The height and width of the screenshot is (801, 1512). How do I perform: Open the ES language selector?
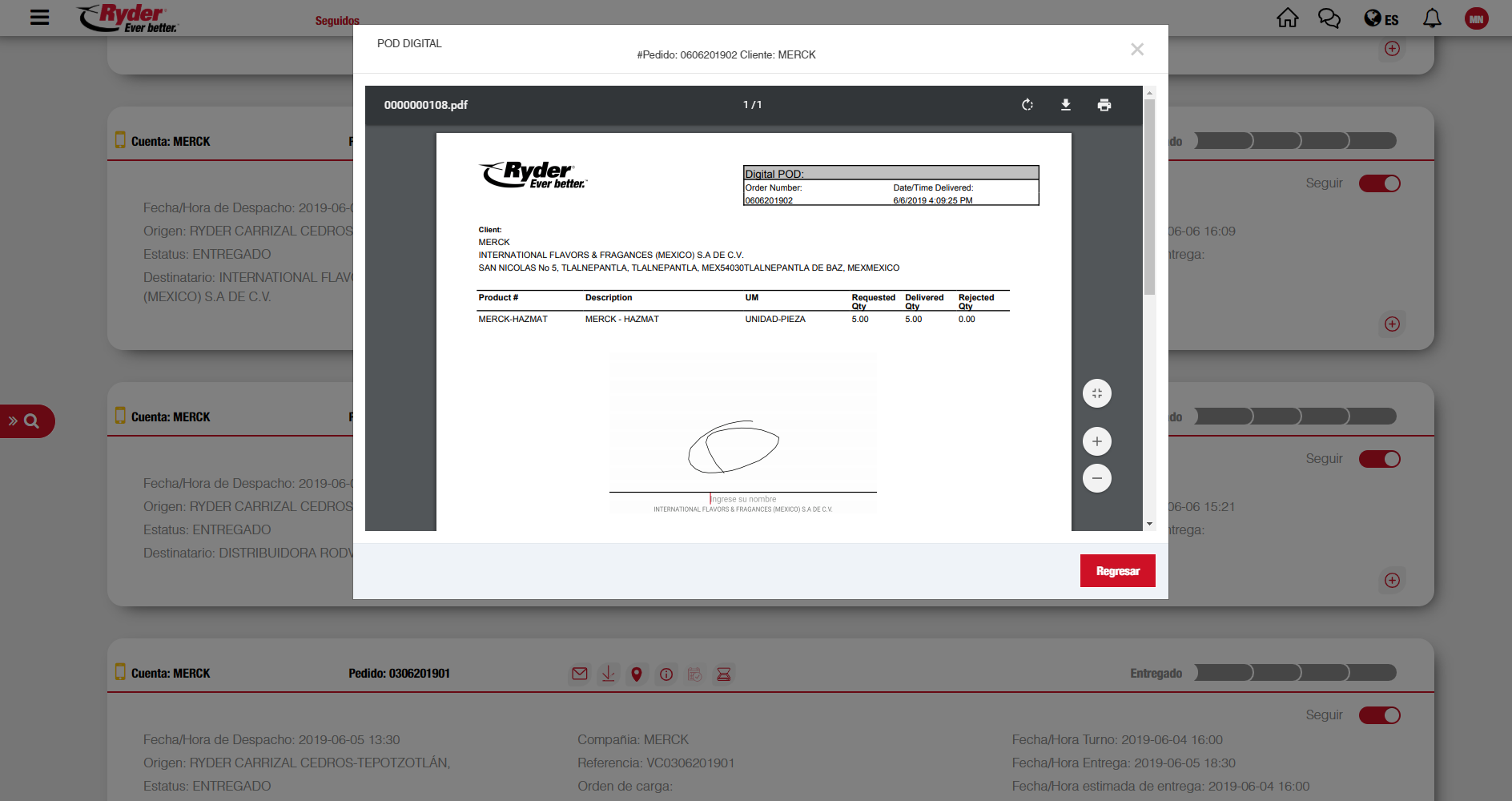1381,18
